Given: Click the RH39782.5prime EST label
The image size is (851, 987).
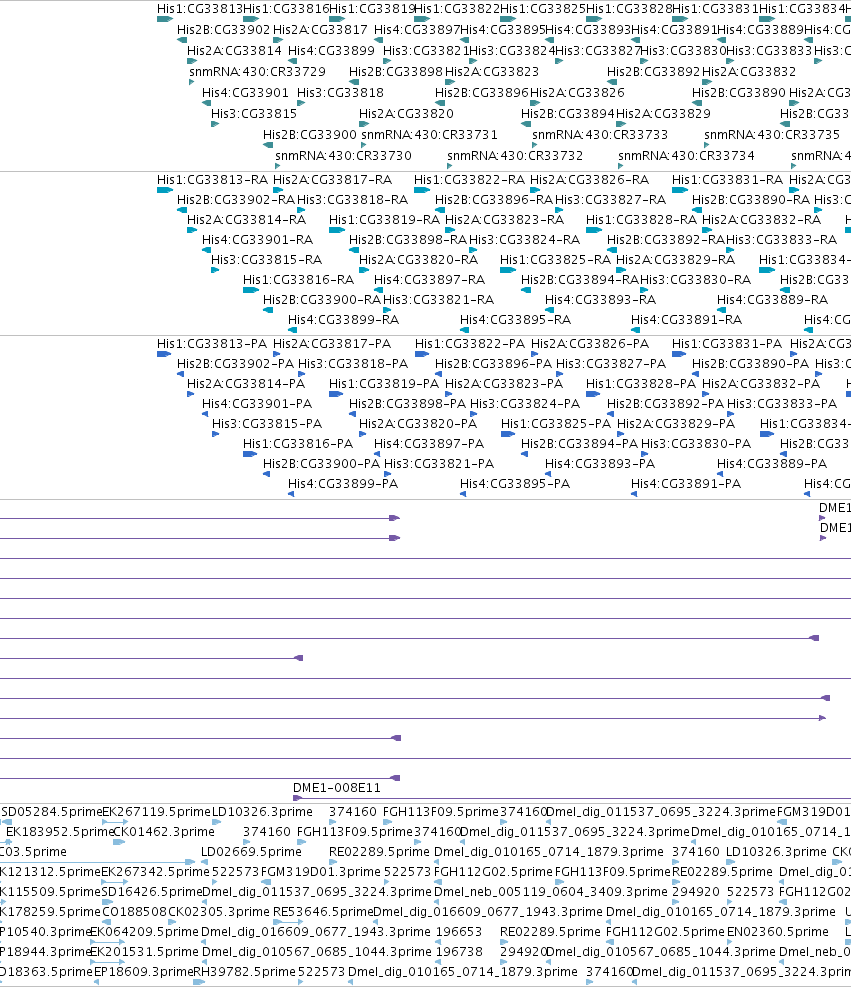Looking at the screenshot, I should click(244, 972).
